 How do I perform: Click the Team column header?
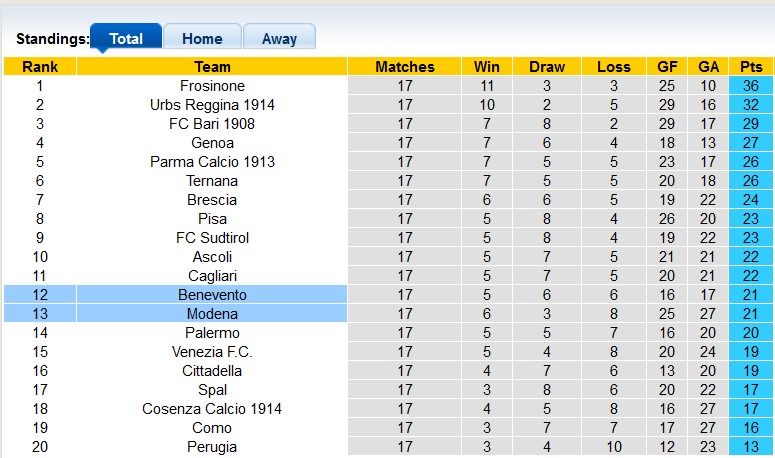pyautogui.click(x=212, y=67)
